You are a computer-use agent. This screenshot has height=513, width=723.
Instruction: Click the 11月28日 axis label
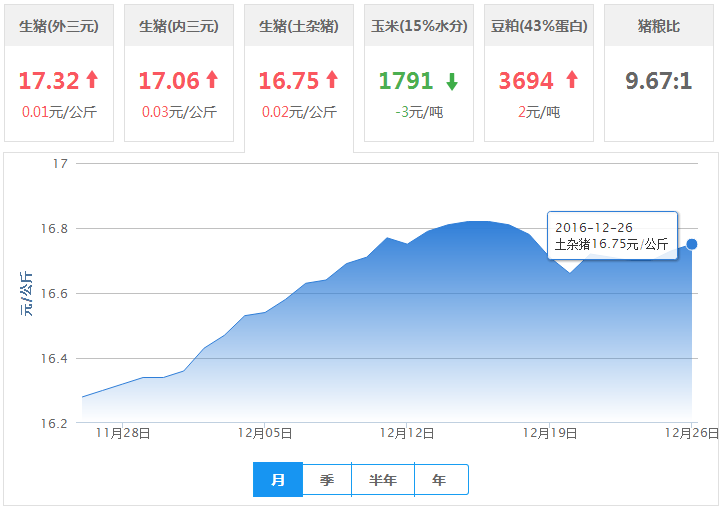pyautogui.click(x=123, y=433)
